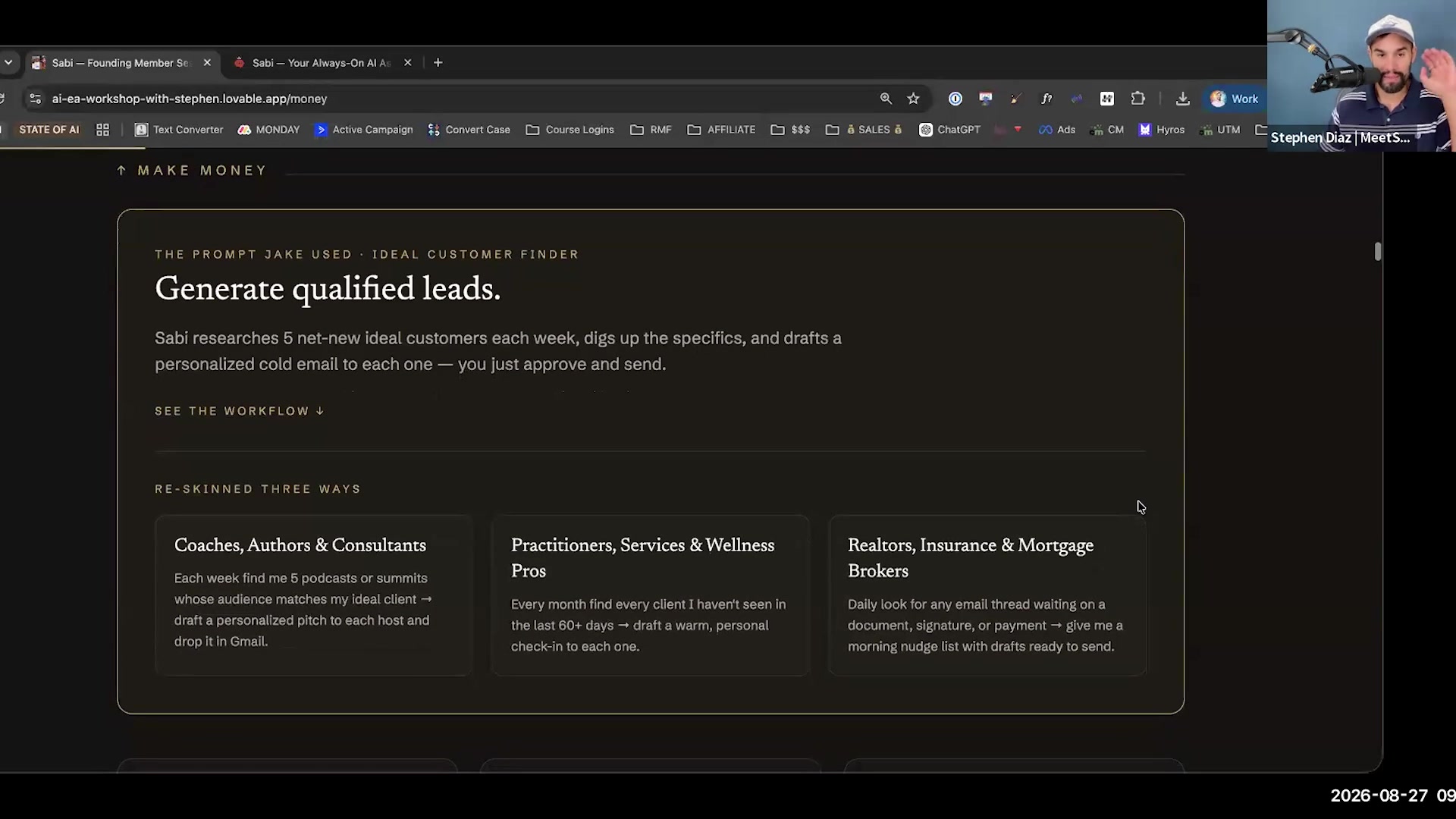Click the zoom magnifier icon in the address bar
Image resolution: width=1456 pixels, height=819 pixels.
[x=886, y=99]
